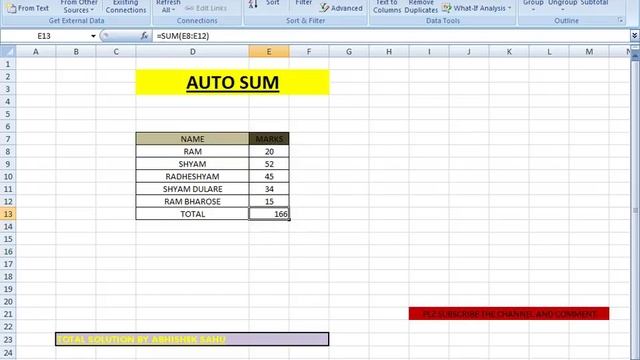Select row 21 header
This screenshot has height=360, width=640.
[x=8, y=314]
